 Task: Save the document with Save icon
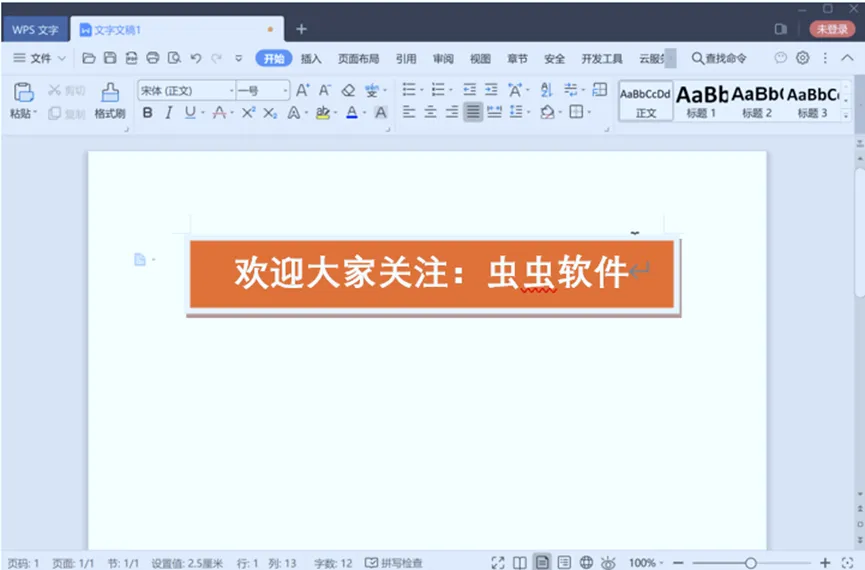(x=110, y=58)
